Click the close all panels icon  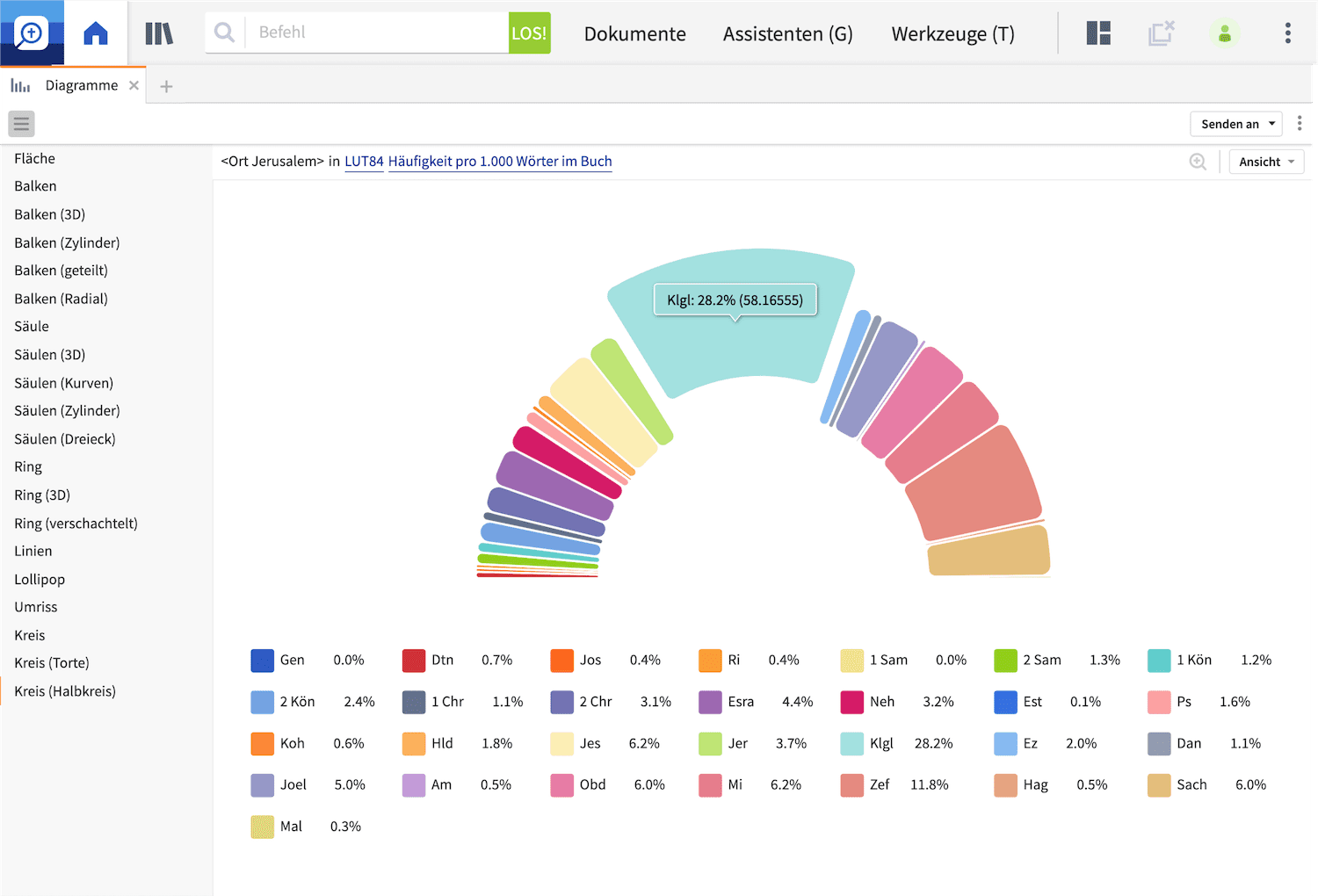coord(1162,33)
